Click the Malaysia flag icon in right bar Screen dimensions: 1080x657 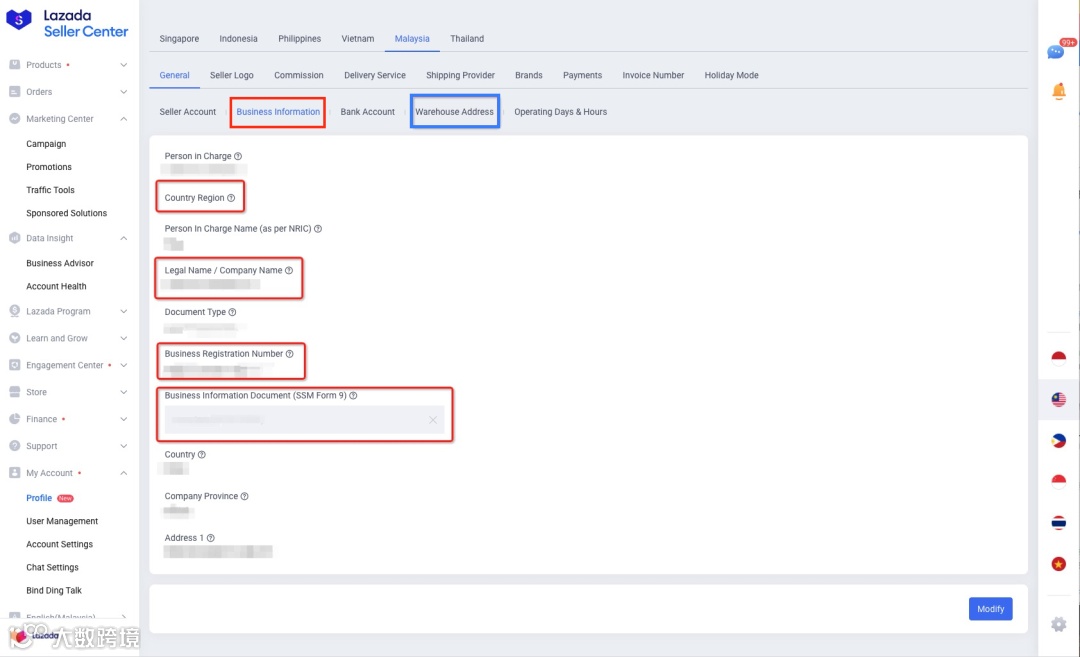coord(1059,399)
